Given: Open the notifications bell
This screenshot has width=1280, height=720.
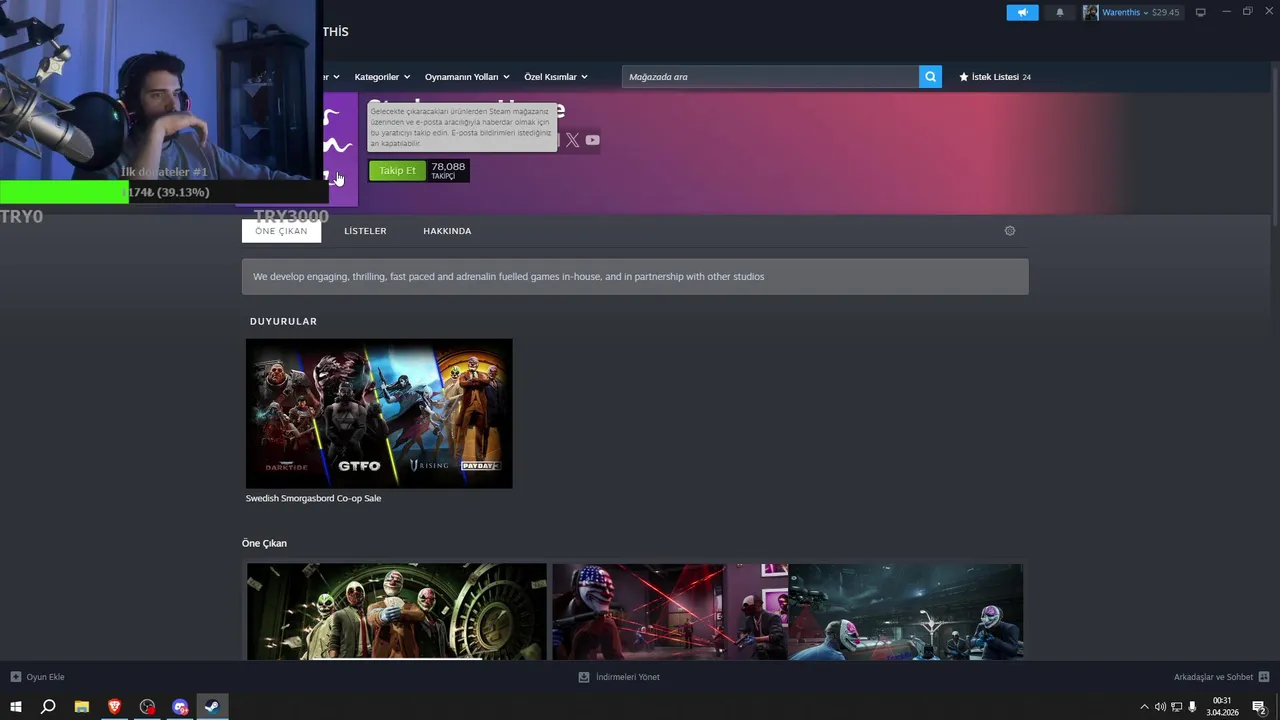Looking at the screenshot, I should [x=1060, y=12].
